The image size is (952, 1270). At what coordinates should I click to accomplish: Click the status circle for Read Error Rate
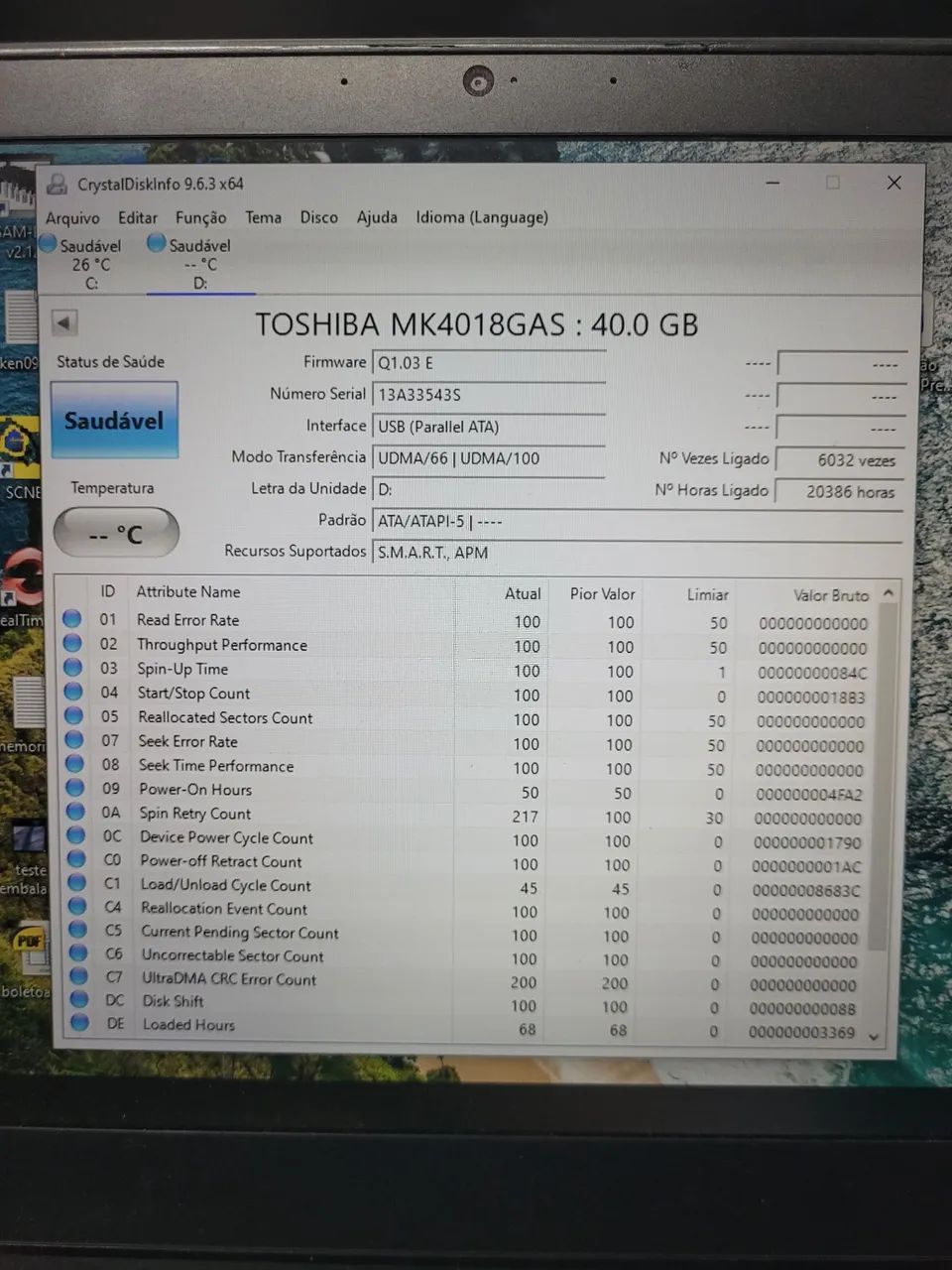pyautogui.click(x=72, y=618)
